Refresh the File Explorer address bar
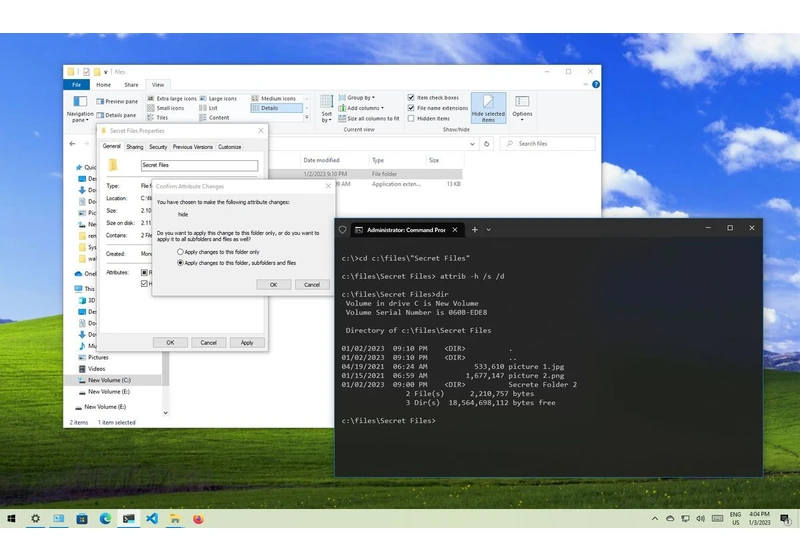This screenshot has width=800, height=560. pos(487,144)
